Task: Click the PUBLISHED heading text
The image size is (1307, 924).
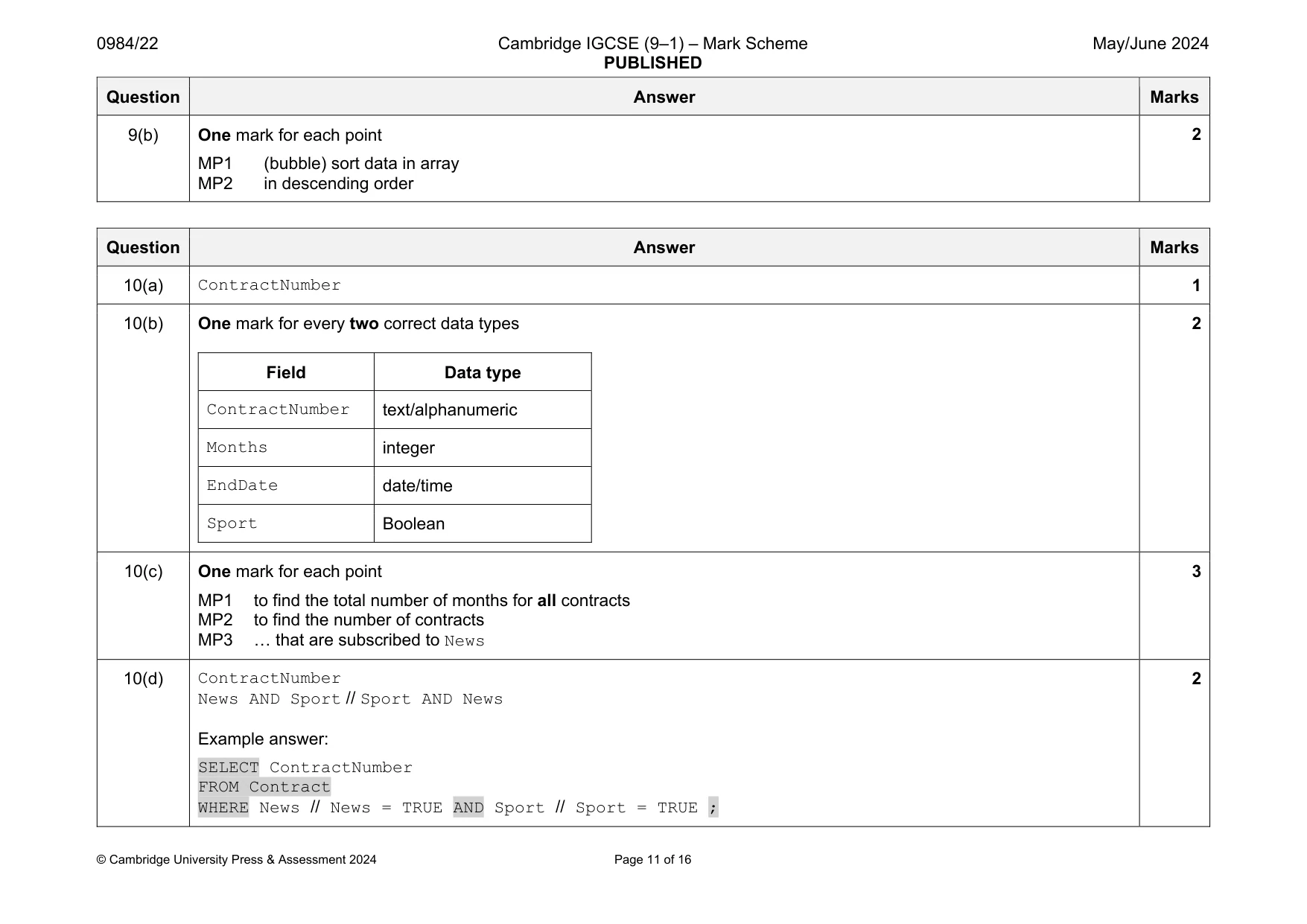Action: [652, 63]
